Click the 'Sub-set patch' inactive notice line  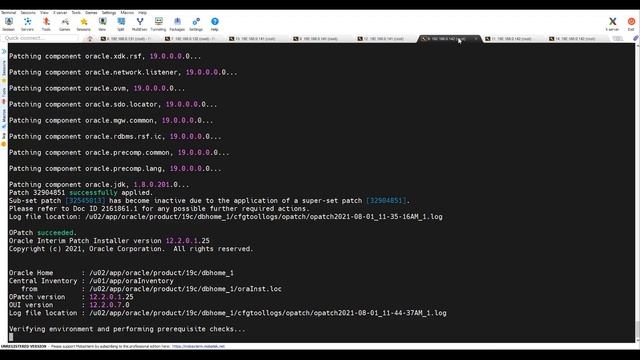[x=209, y=200]
